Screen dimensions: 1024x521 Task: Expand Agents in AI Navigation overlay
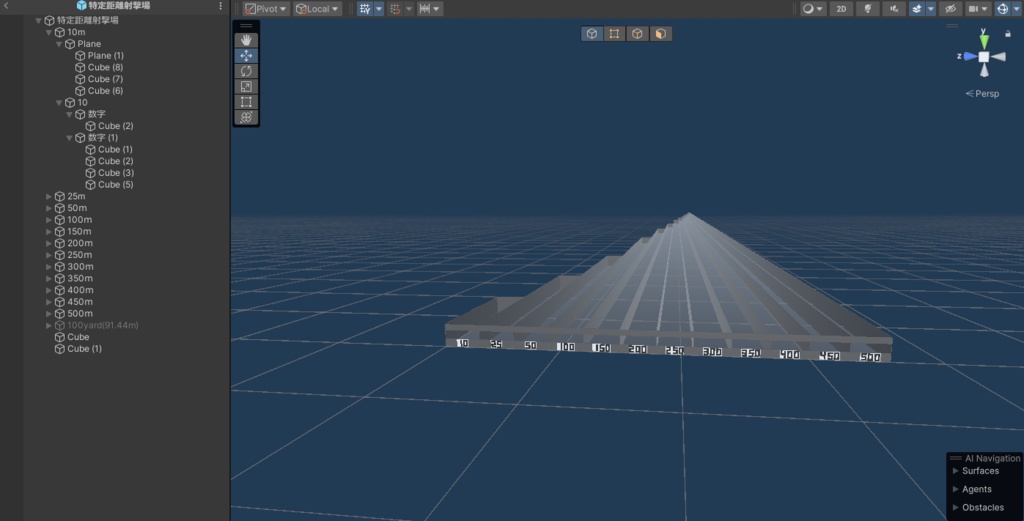(955, 489)
